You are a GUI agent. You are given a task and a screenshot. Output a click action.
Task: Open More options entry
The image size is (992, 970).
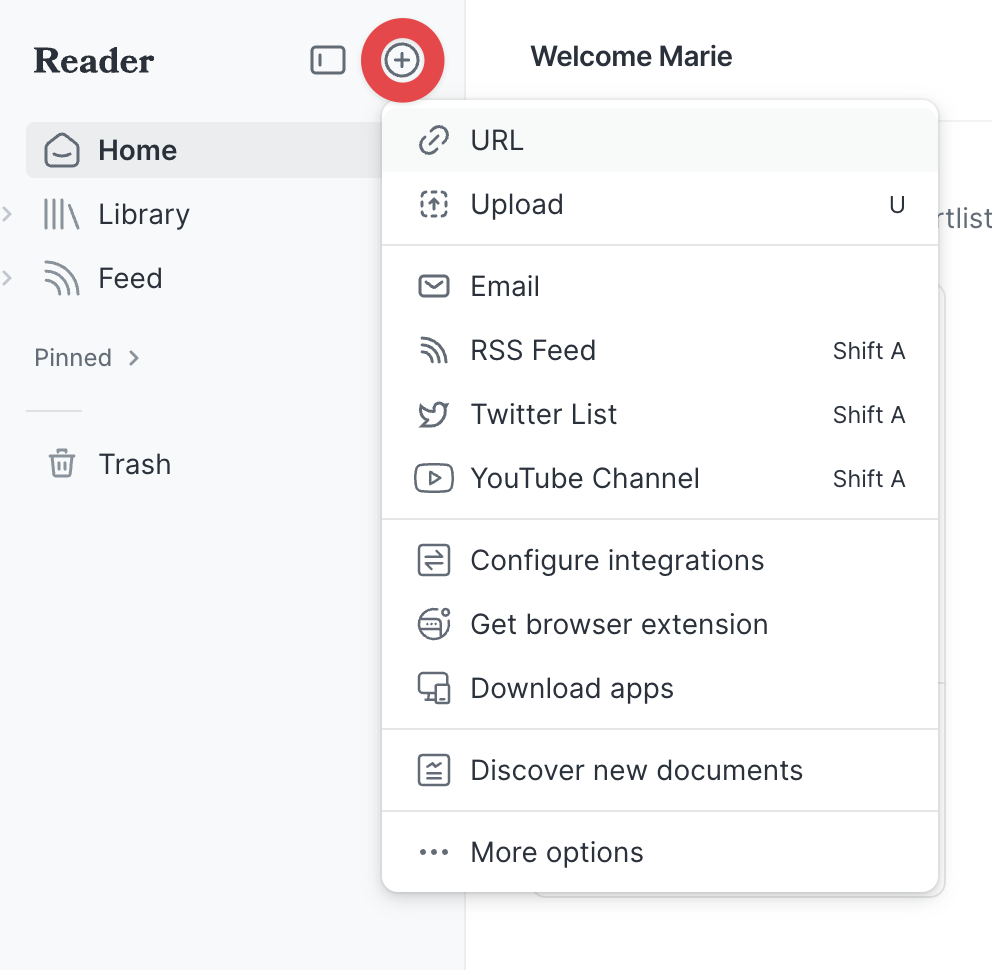(557, 852)
